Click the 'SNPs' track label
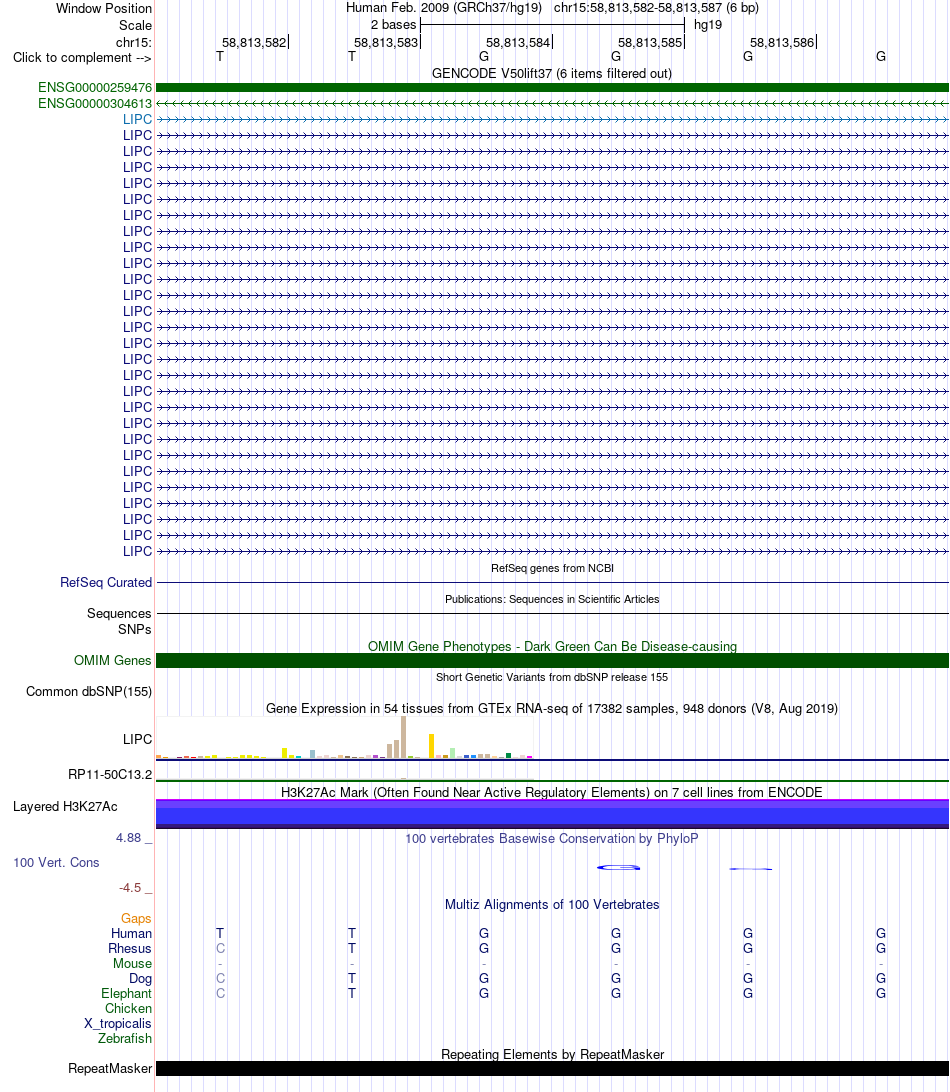The height and width of the screenshot is (1092, 950). point(134,630)
